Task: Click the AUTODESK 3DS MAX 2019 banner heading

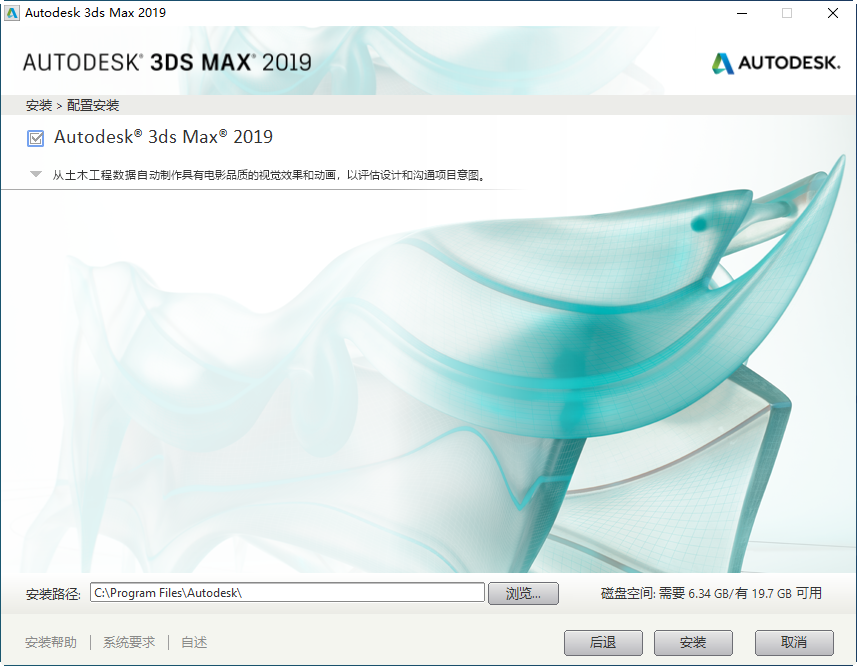Action: coord(167,62)
